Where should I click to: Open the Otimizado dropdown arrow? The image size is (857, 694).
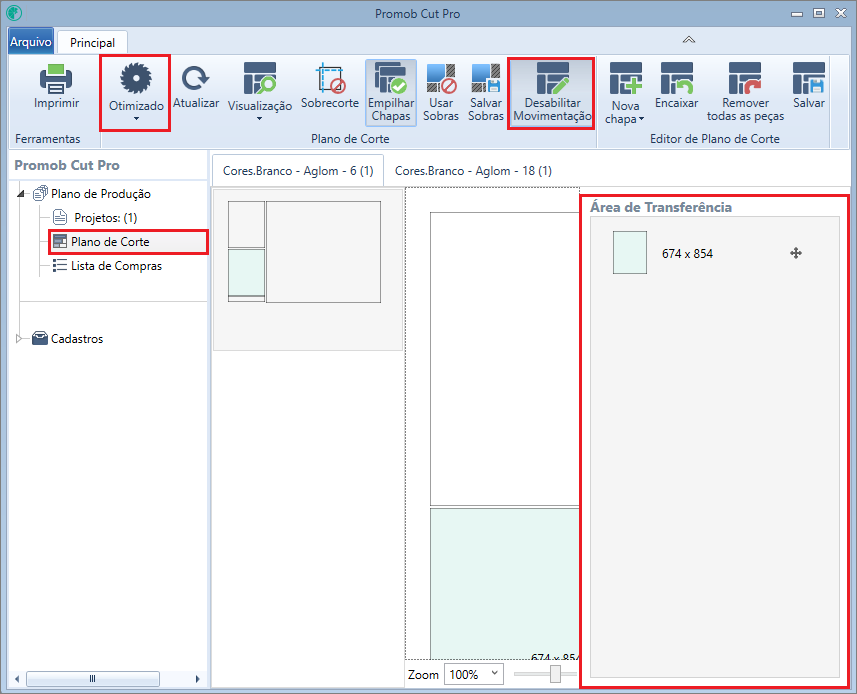coord(136,119)
